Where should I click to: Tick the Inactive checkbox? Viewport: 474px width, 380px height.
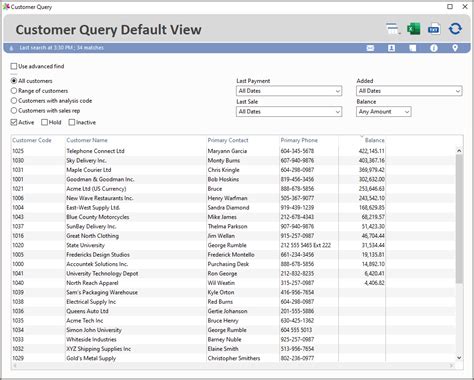click(x=72, y=122)
